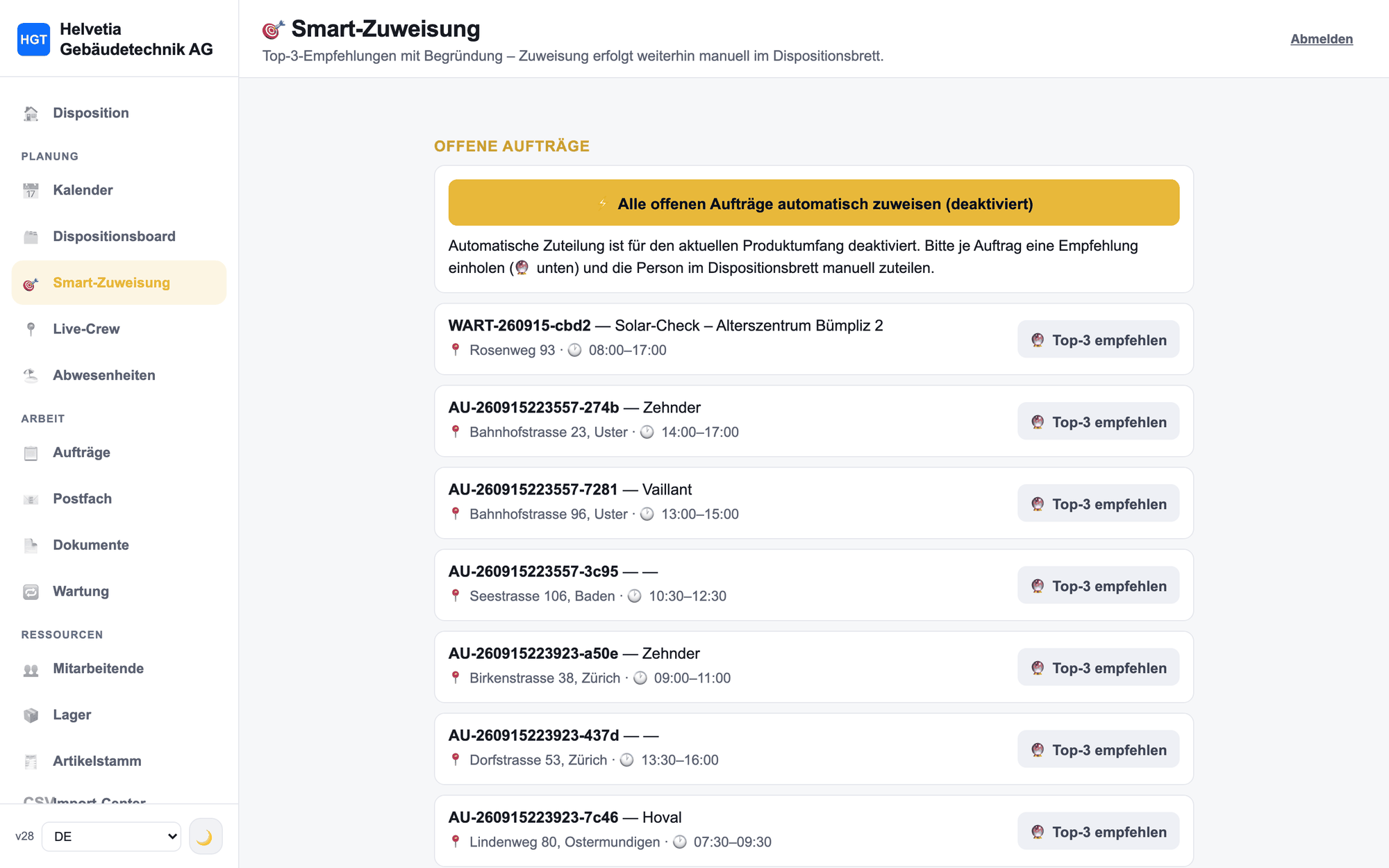Open the Dispositionsboard menu item
Viewport: 1389px width, 868px height.
click(x=119, y=237)
